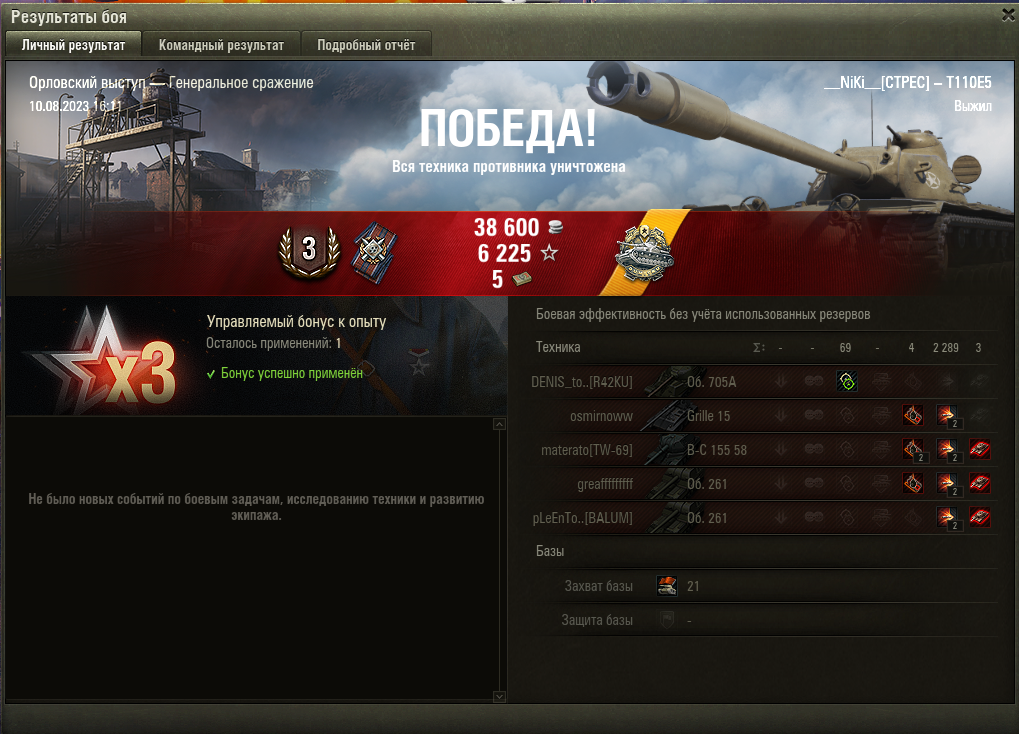Click the scroll down arrow of events panel
Screen dimensions: 1019x734
[499, 696]
